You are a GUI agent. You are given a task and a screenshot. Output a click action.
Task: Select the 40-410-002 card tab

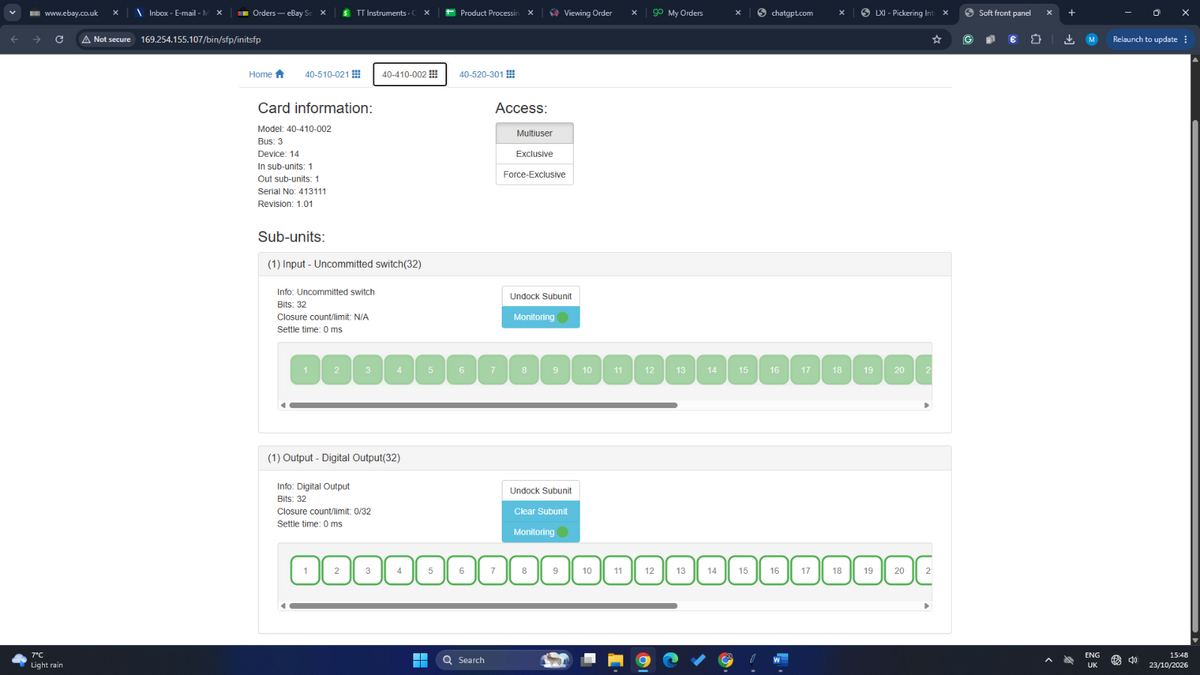(410, 75)
